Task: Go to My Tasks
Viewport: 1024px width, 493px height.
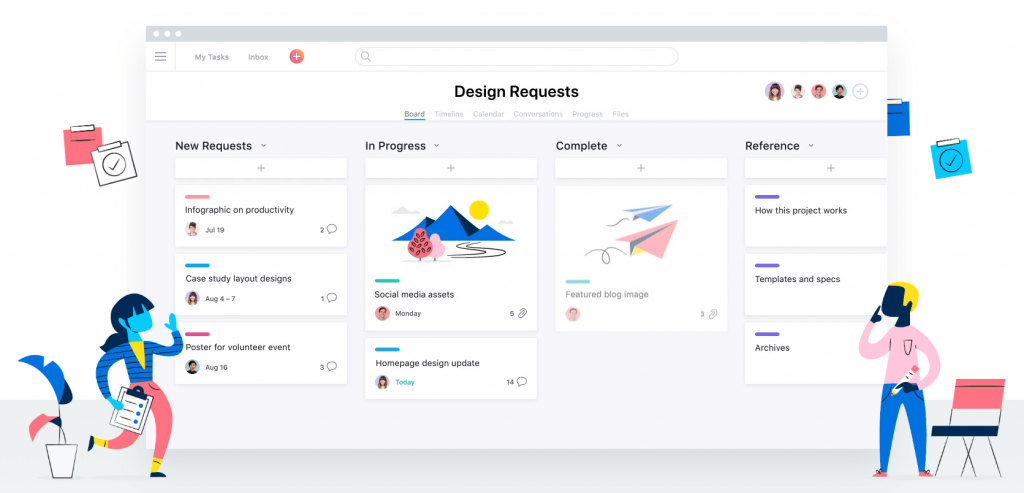Action: coord(211,57)
